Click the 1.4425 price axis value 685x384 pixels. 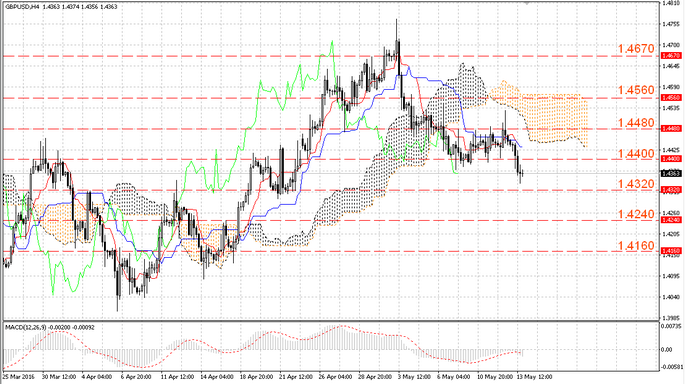click(x=671, y=150)
